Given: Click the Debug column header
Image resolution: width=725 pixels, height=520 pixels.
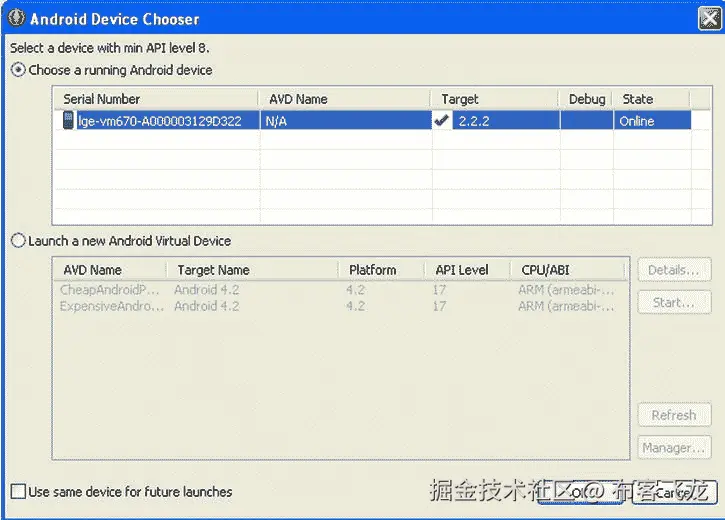Looking at the screenshot, I should pyautogui.click(x=586, y=99).
